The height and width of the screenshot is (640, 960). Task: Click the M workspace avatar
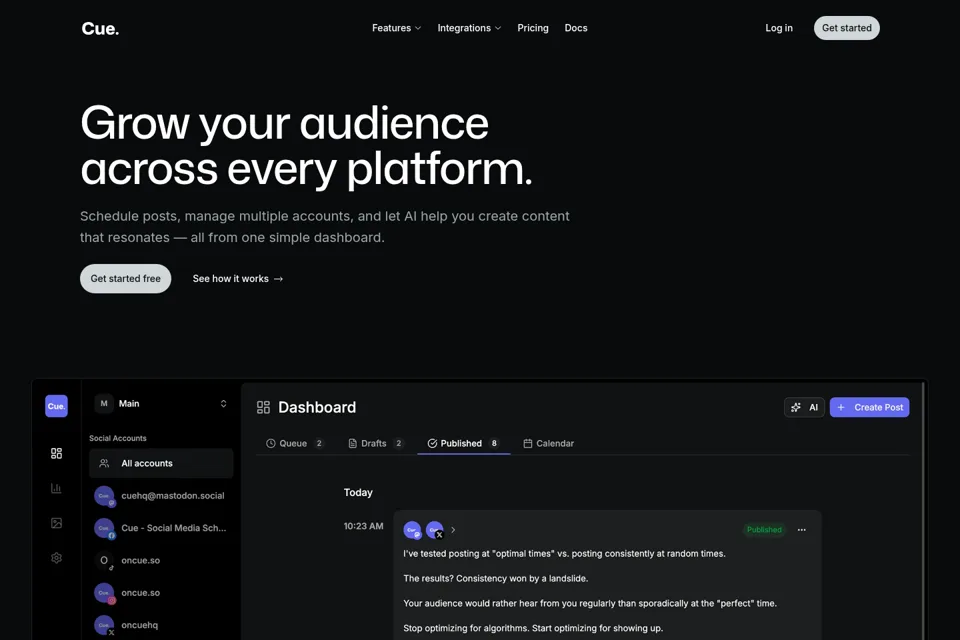click(104, 404)
